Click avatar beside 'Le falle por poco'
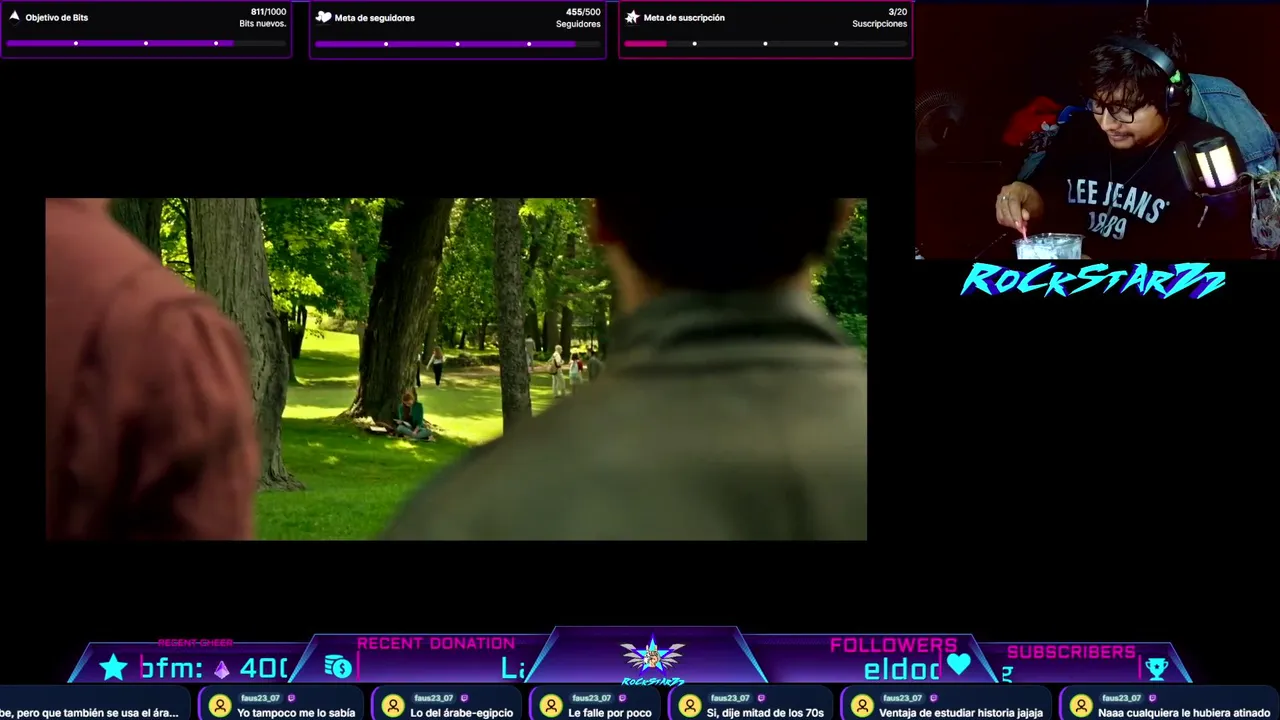 (x=551, y=706)
